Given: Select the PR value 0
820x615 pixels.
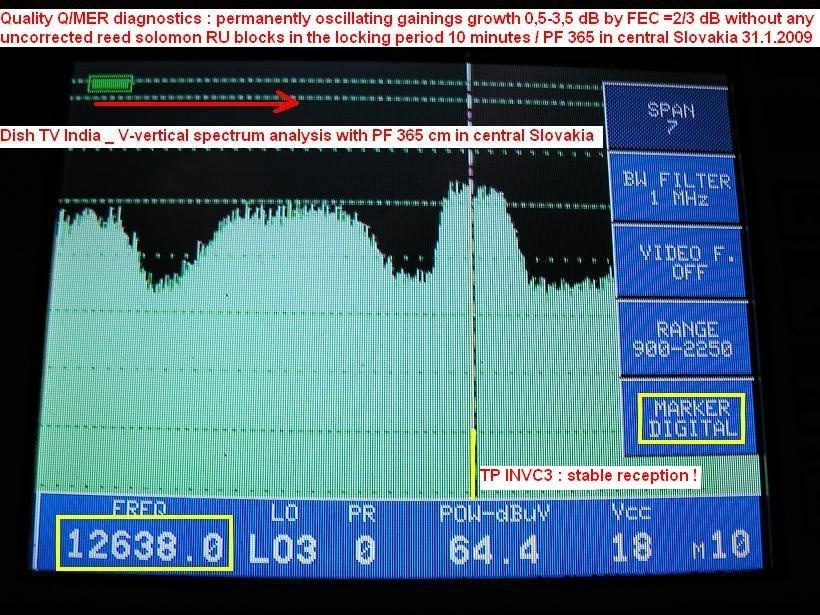Looking at the screenshot, I should [366, 548].
